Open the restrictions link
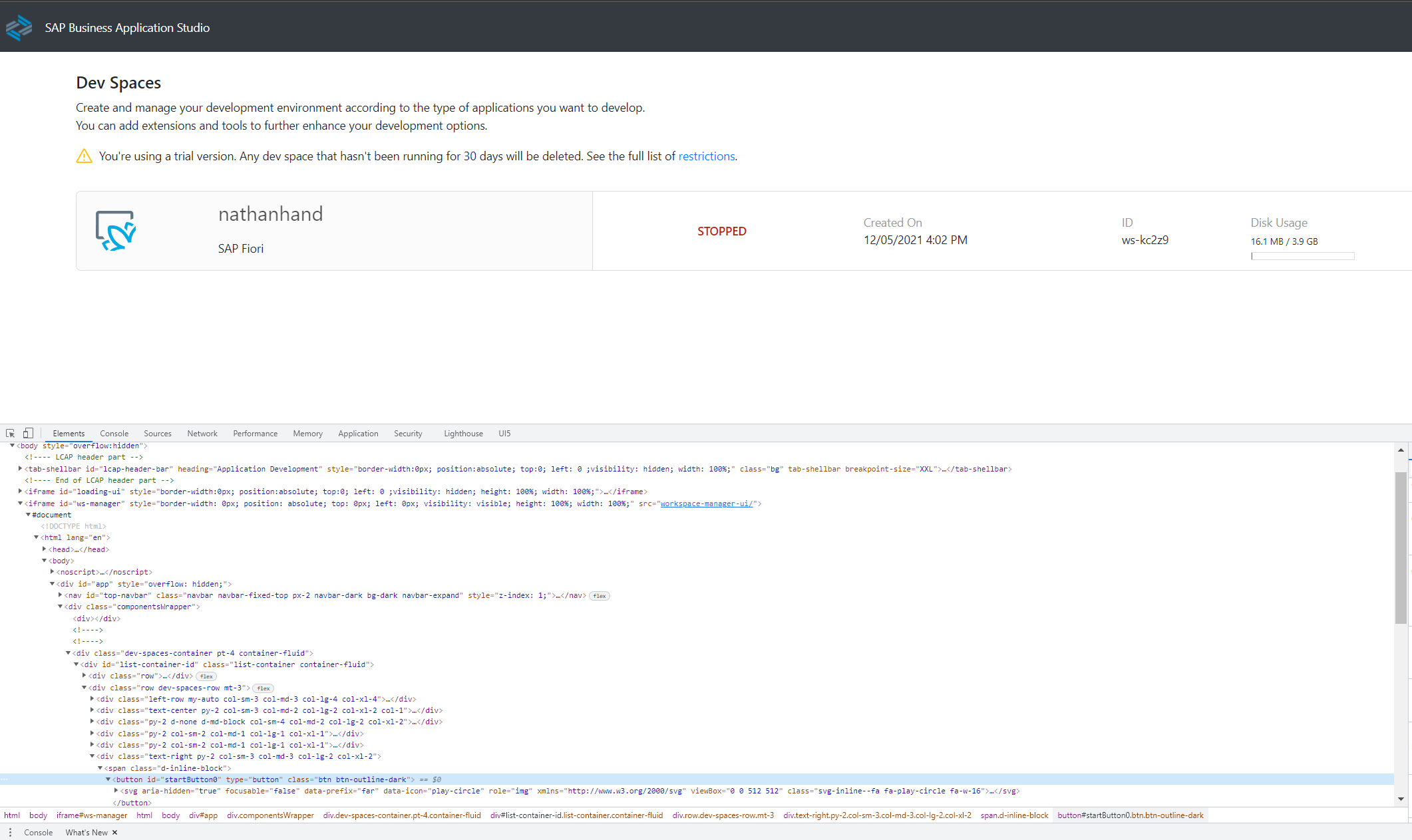This screenshot has height=840, width=1412. point(707,156)
